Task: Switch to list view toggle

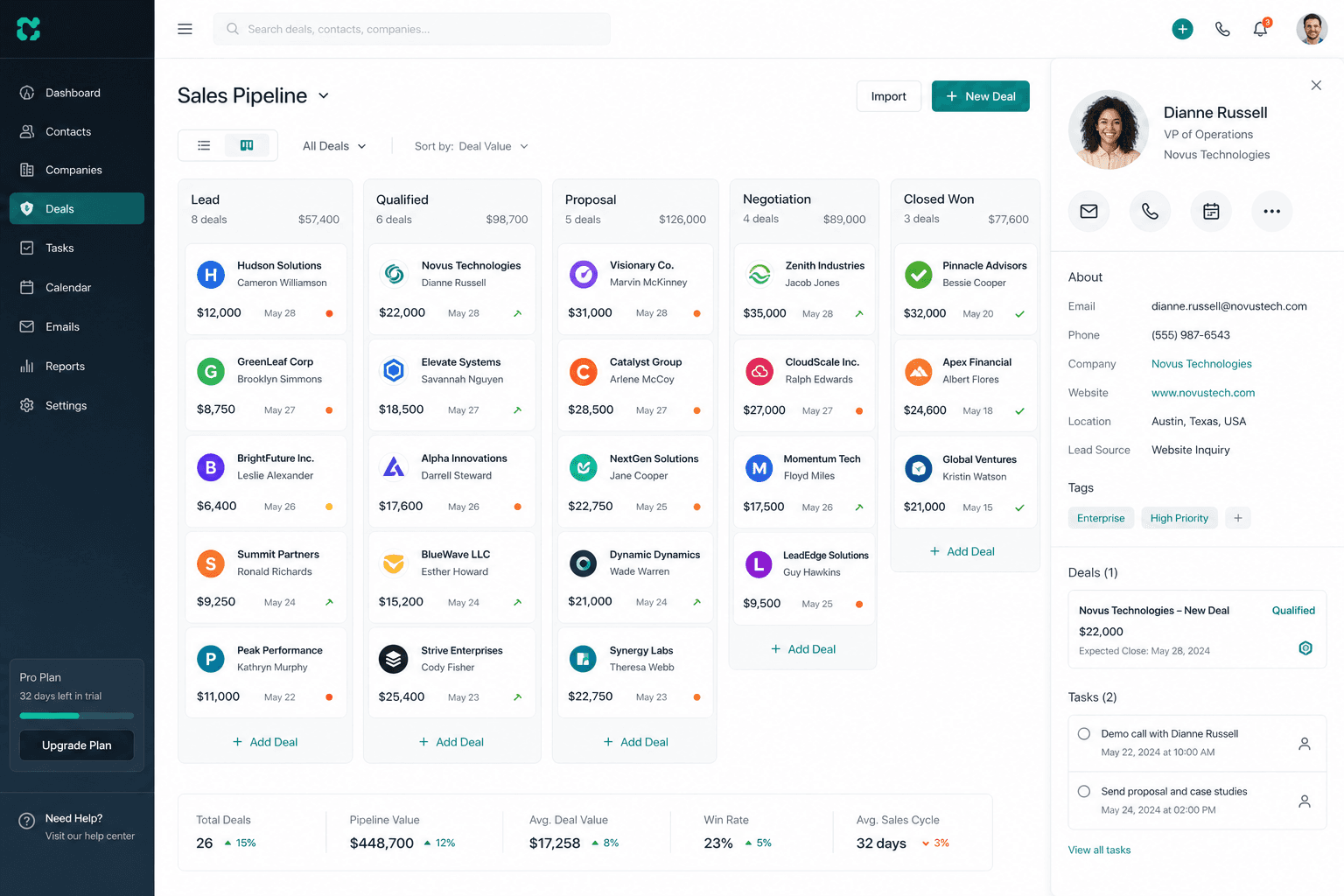Action: coord(204,145)
